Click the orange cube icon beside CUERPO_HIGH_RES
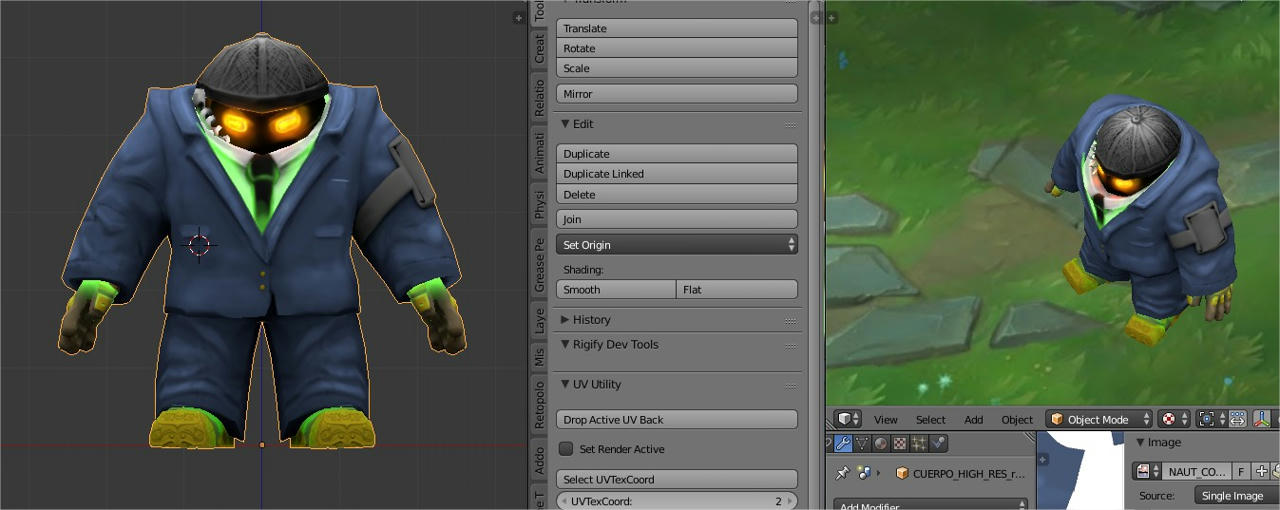Image resolution: width=1280 pixels, height=510 pixels. pos(902,473)
